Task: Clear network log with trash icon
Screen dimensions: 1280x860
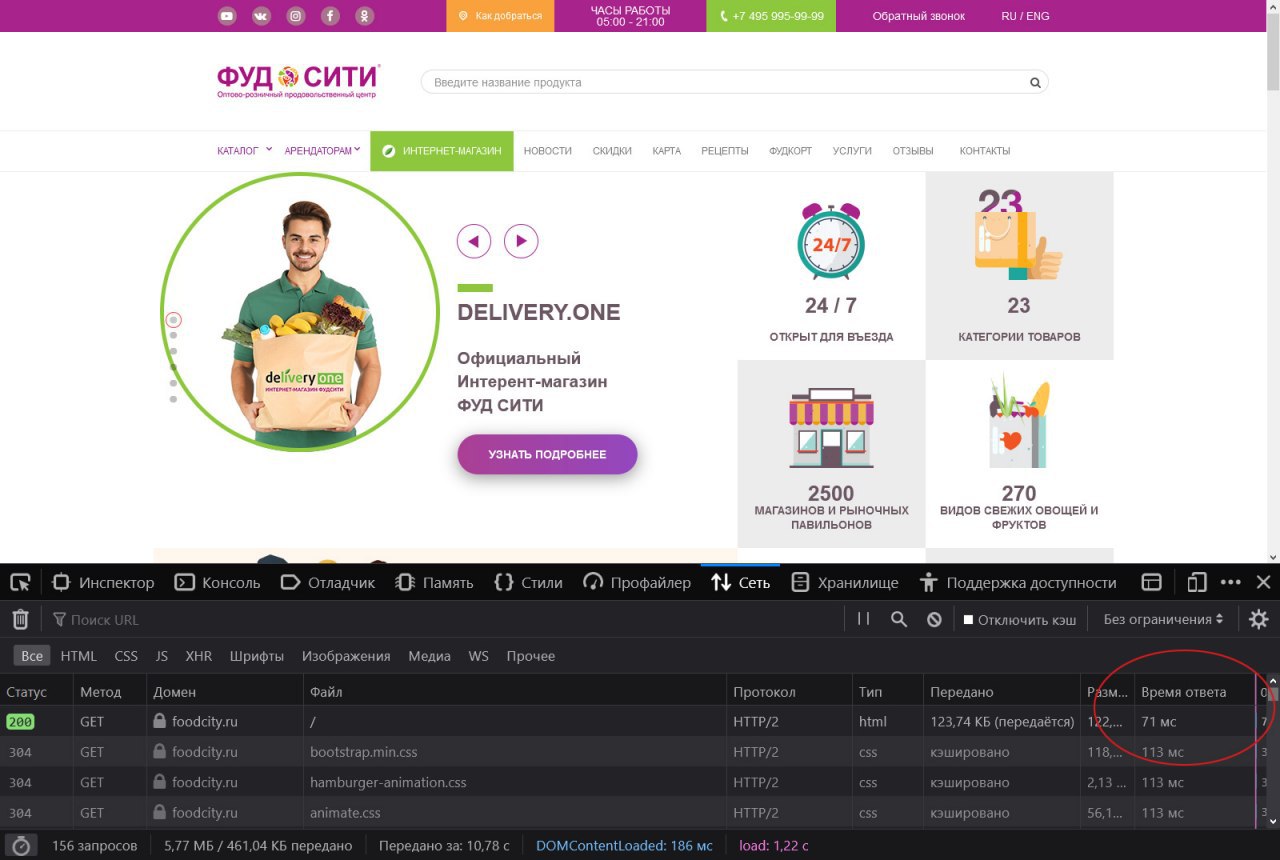Action: pyautogui.click(x=20, y=620)
